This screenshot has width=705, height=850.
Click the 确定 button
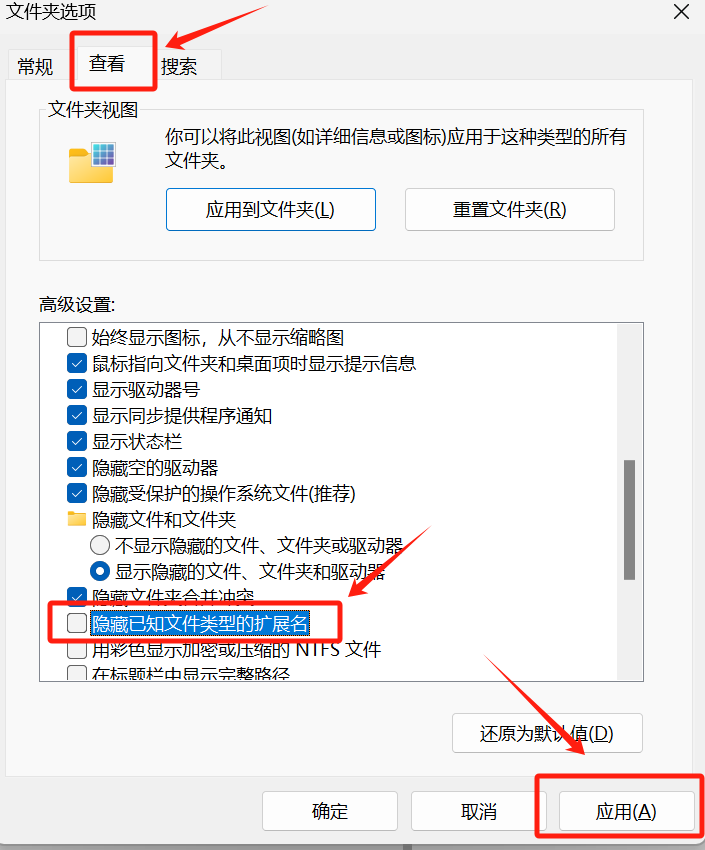pos(330,812)
